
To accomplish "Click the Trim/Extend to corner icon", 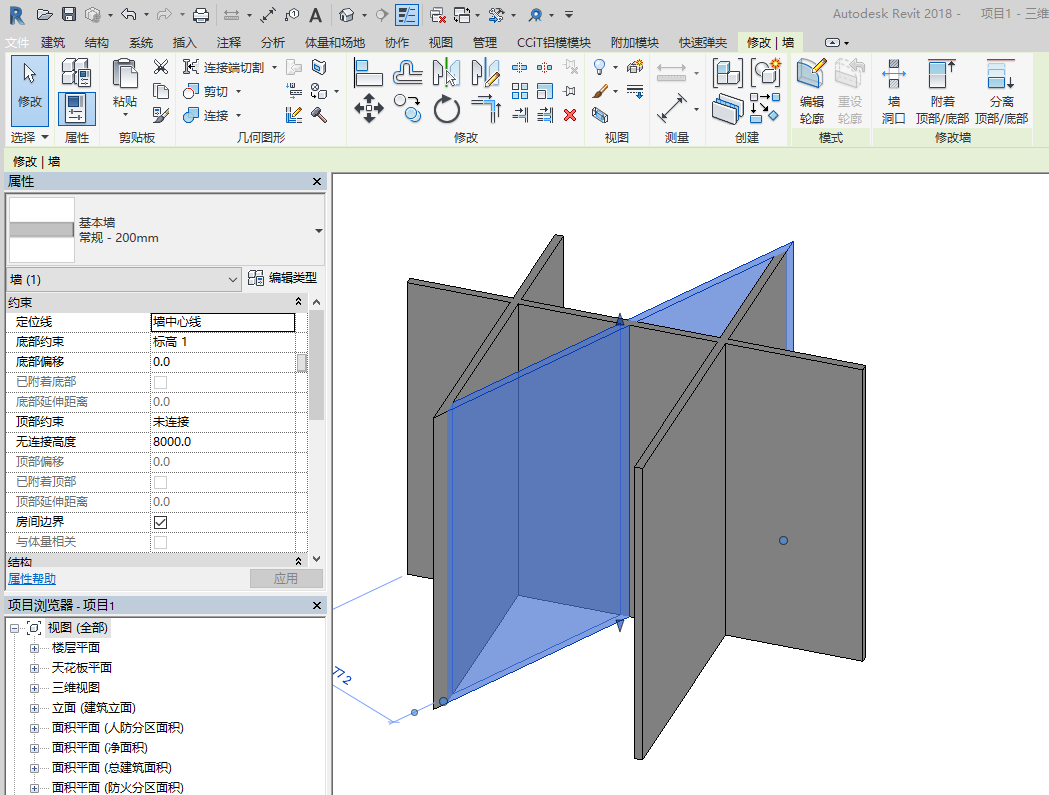I will [x=486, y=108].
